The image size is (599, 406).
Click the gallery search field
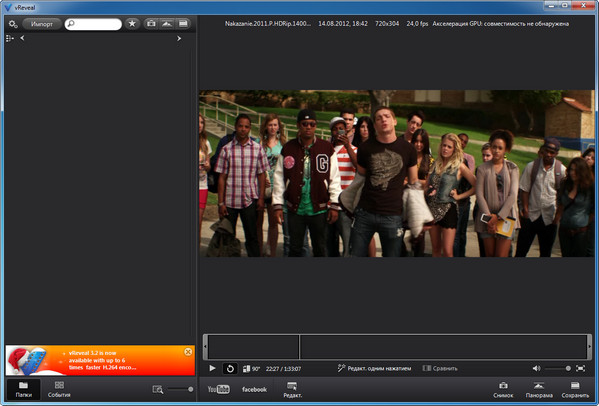click(93, 24)
